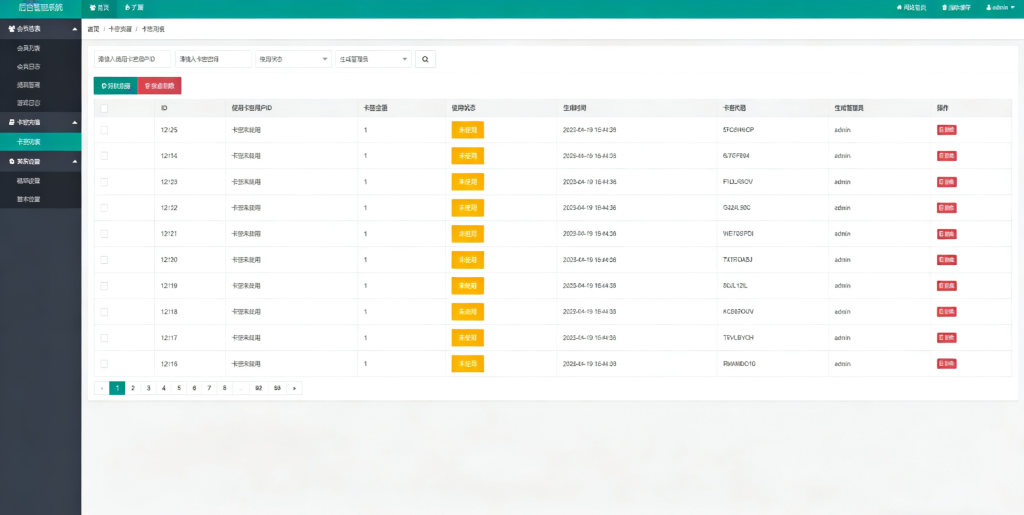Select the highlighted 卡密列表 sidebar item
This screenshot has width=1024, height=515.
coord(40,141)
